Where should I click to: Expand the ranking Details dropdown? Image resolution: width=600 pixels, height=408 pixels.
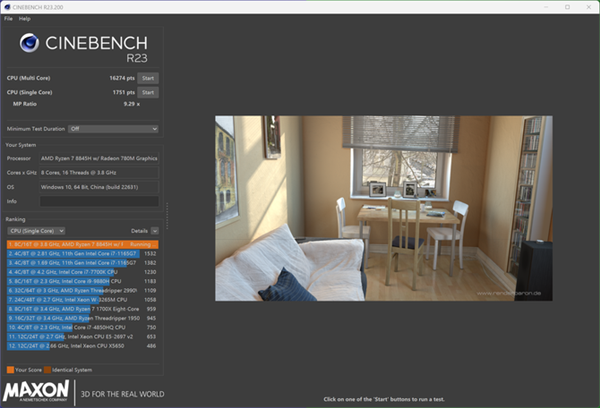[x=145, y=230]
